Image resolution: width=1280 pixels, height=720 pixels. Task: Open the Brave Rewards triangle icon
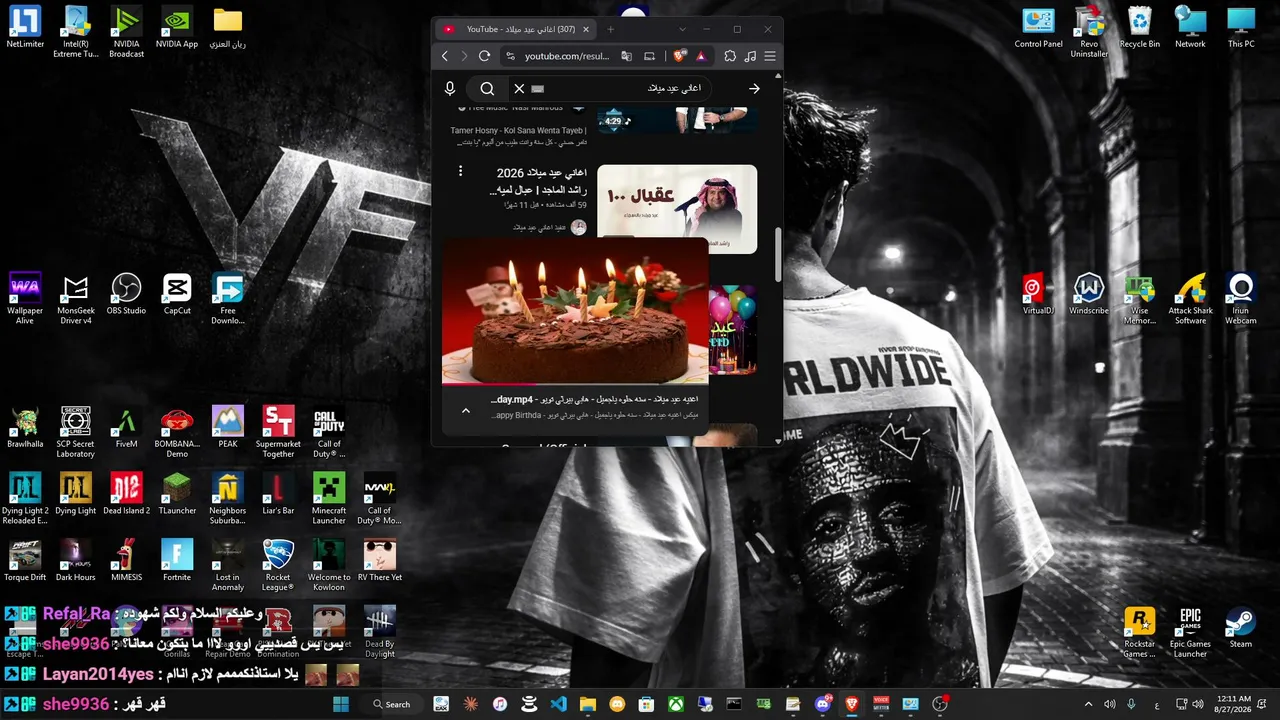point(701,56)
